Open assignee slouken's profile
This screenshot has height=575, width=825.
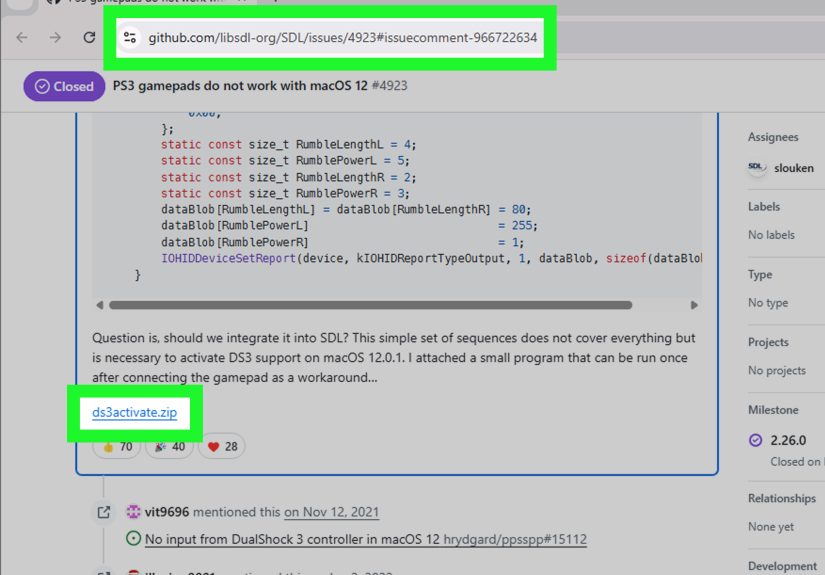(x=793, y=168)
